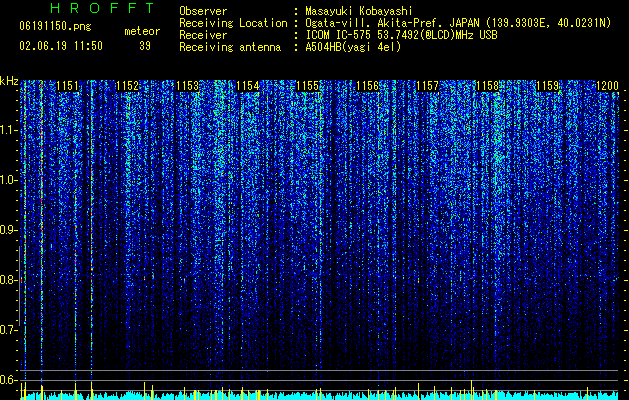Click the Receiving antenna label
Image resolution: width=629 pixels, height=400 pixels.
pos(230,47)
